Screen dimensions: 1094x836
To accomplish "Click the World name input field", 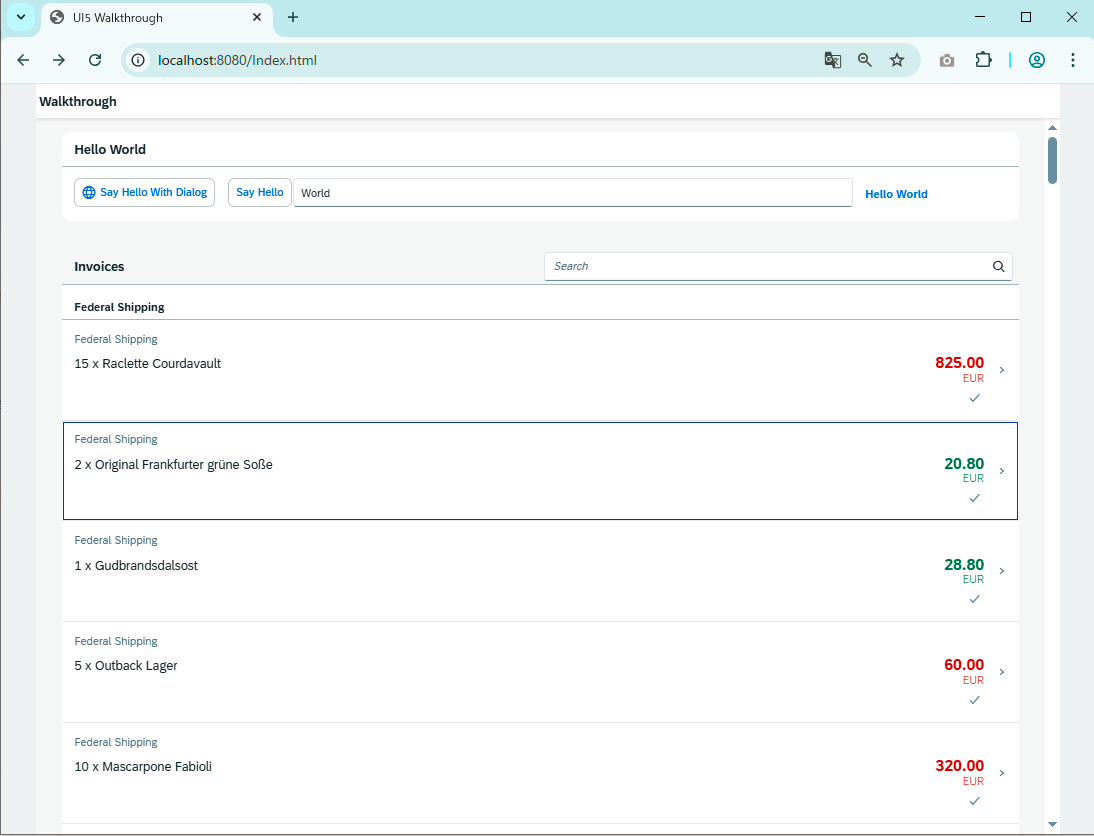I will coord(573,193).
